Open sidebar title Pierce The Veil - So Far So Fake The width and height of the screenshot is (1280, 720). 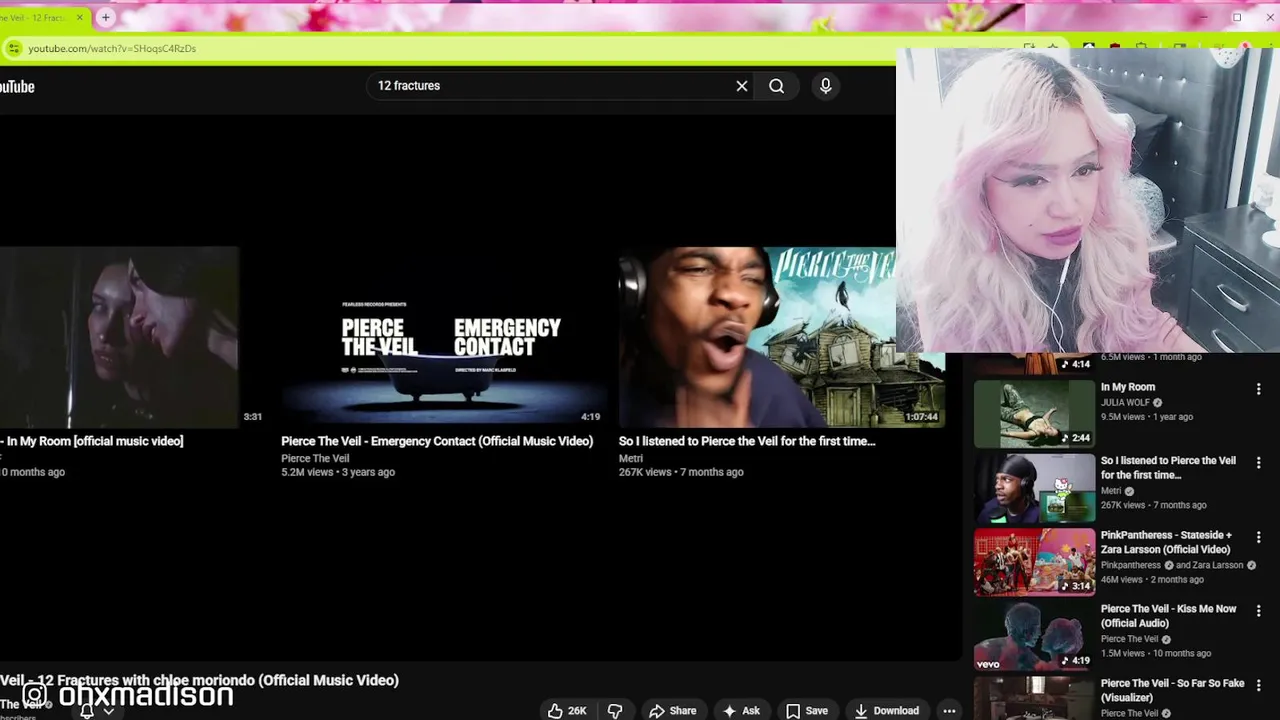click(1173, 690)
